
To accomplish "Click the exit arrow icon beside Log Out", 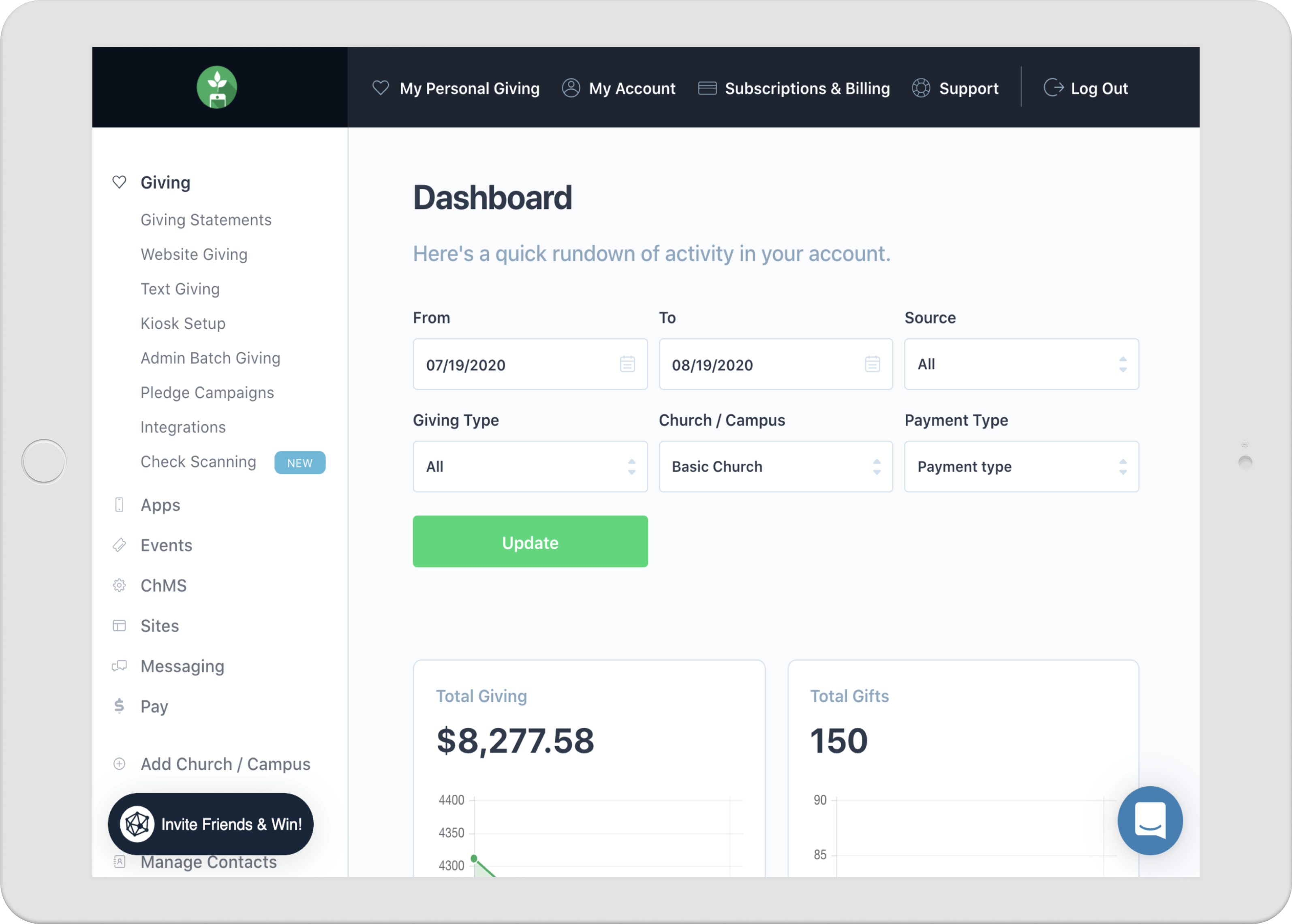I will (1054, 88).
